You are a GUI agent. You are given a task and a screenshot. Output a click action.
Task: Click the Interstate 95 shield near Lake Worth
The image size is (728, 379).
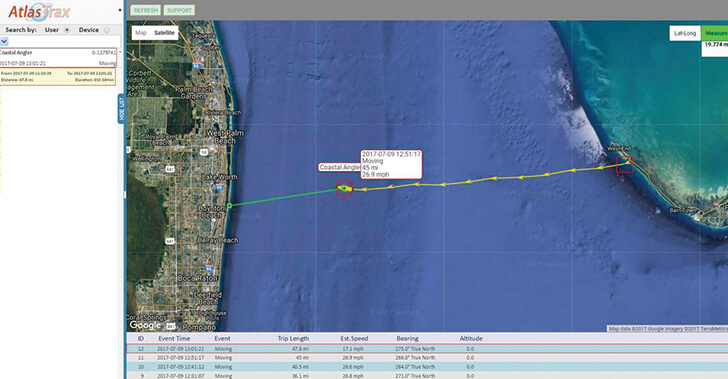click(219, 188)
